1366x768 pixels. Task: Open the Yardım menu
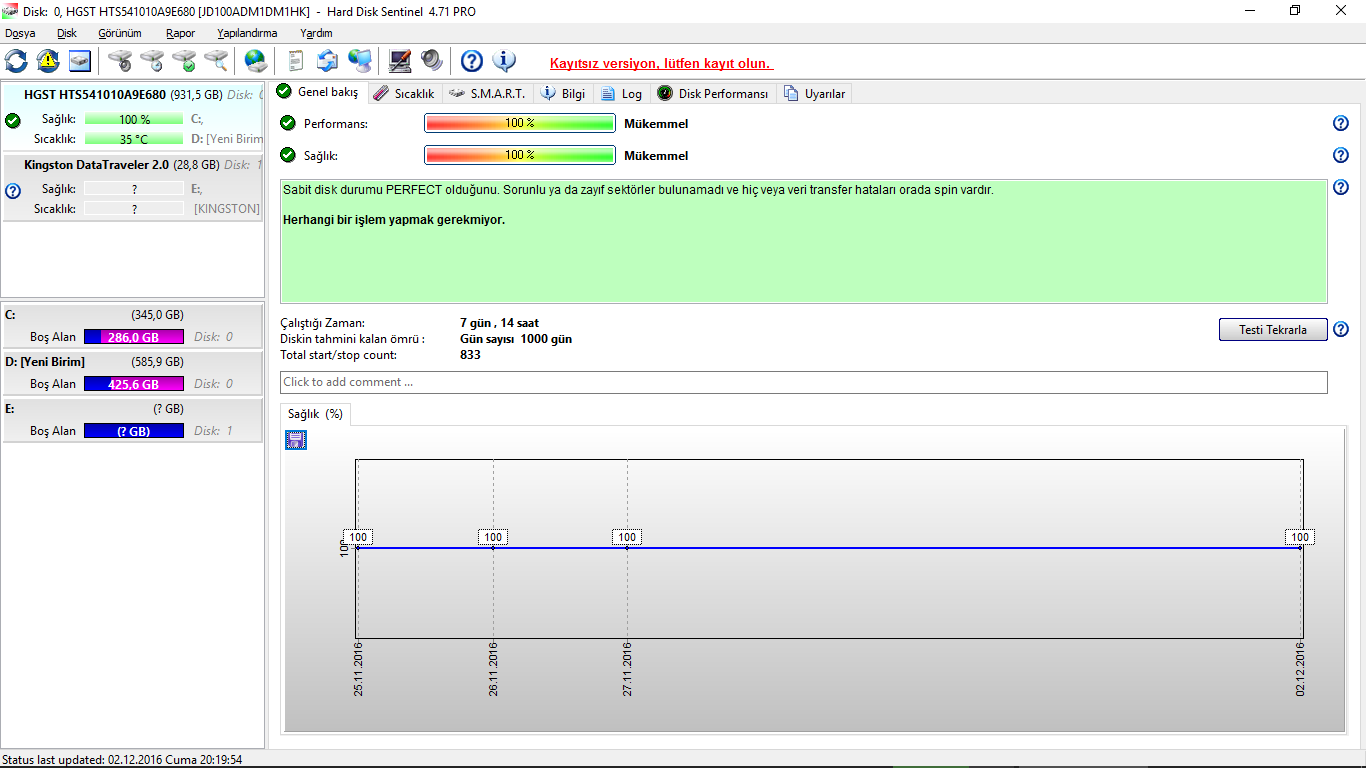point(316,33)
